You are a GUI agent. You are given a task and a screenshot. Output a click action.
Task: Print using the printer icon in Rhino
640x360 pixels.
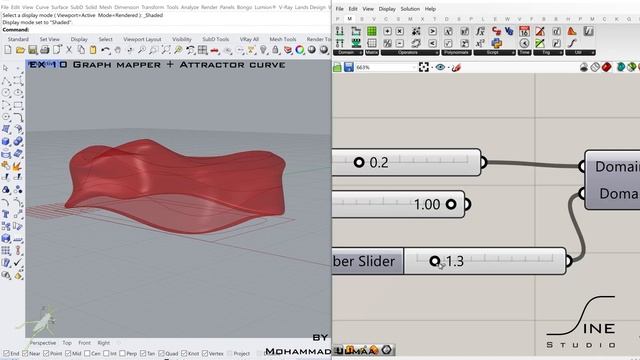[x=44, y=50]
